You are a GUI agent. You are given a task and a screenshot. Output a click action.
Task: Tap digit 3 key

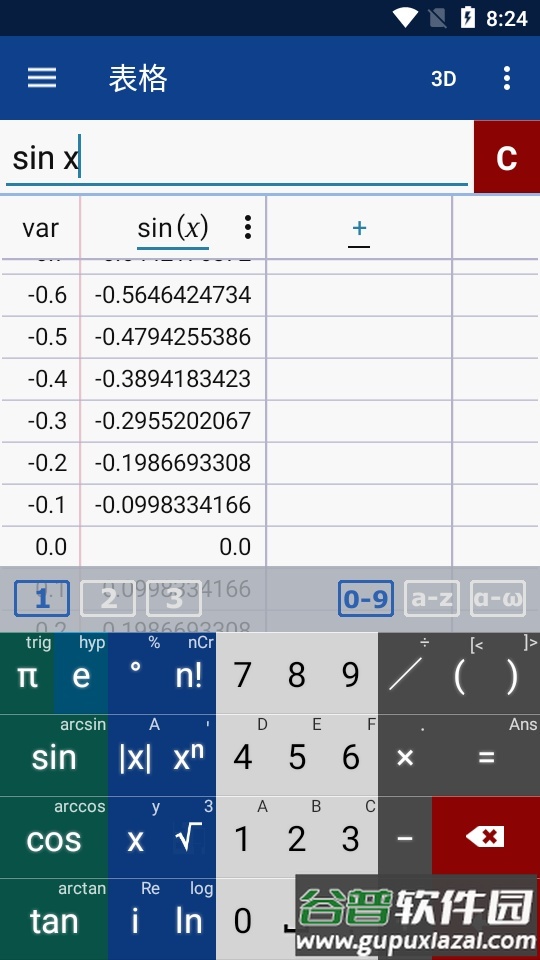pyautogui.click(x=351, y=838)
